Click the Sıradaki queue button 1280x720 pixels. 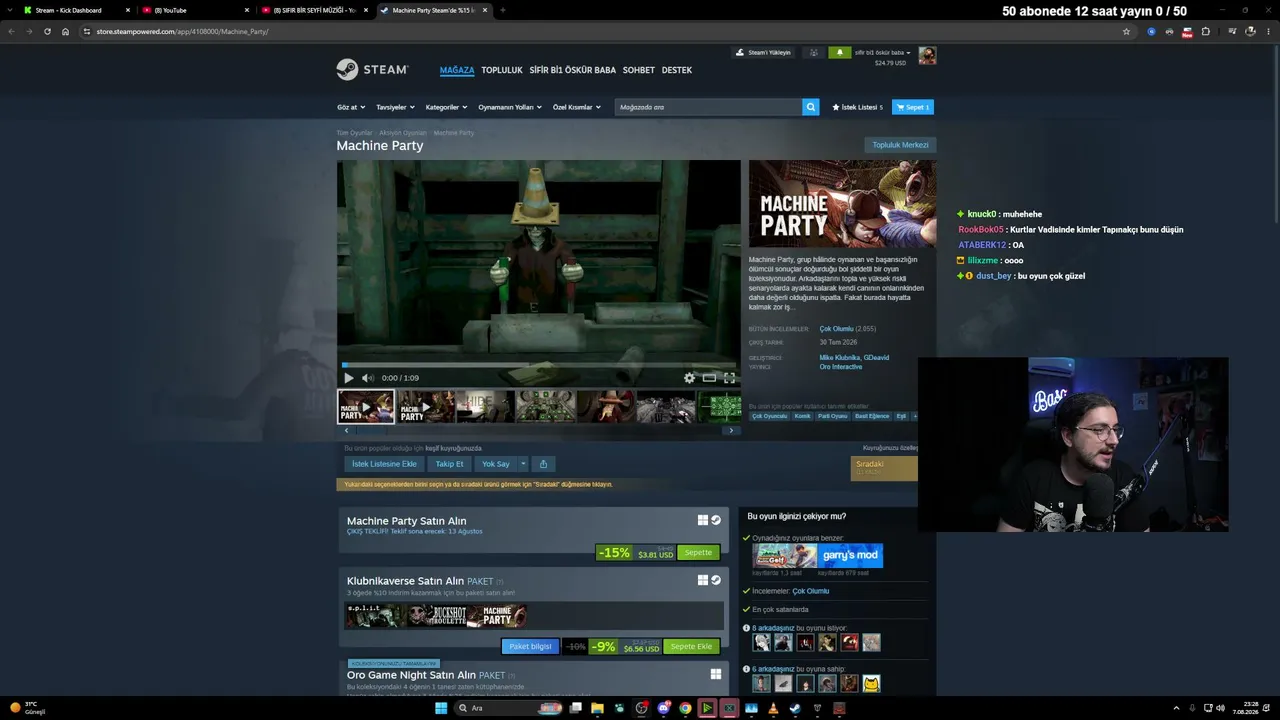click(884, 468)
